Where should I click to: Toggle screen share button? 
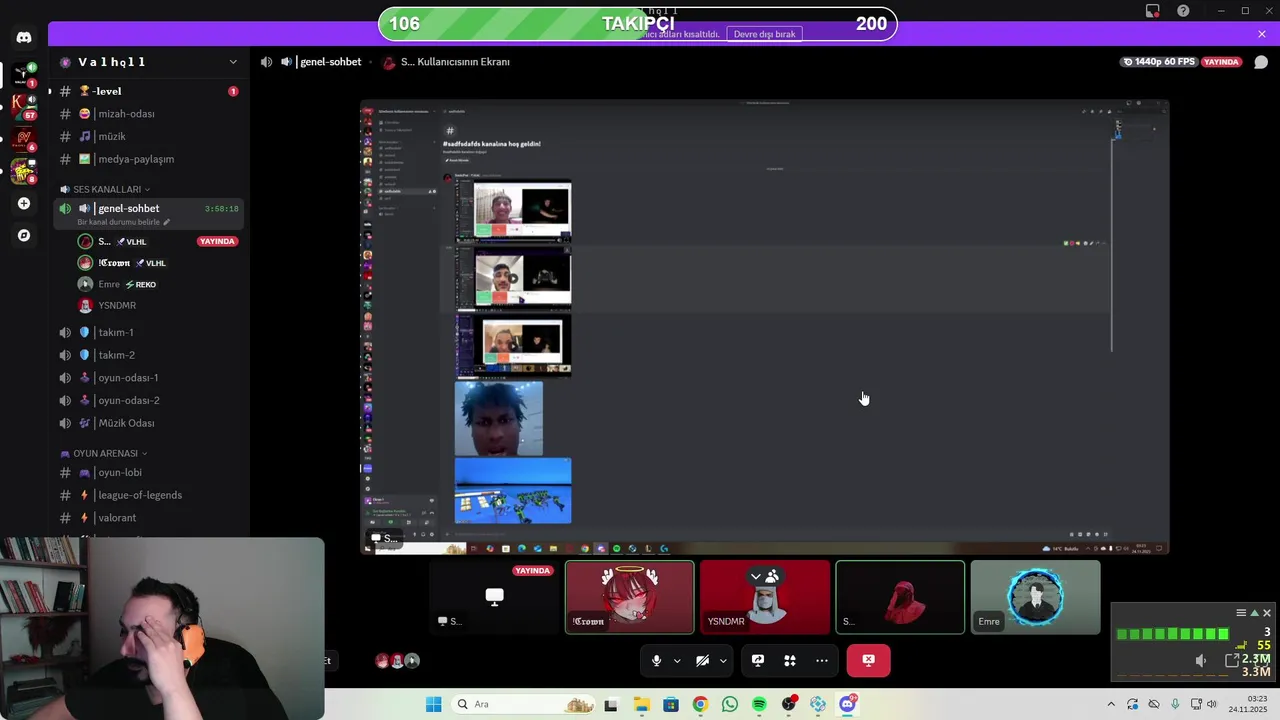(758, 660)
